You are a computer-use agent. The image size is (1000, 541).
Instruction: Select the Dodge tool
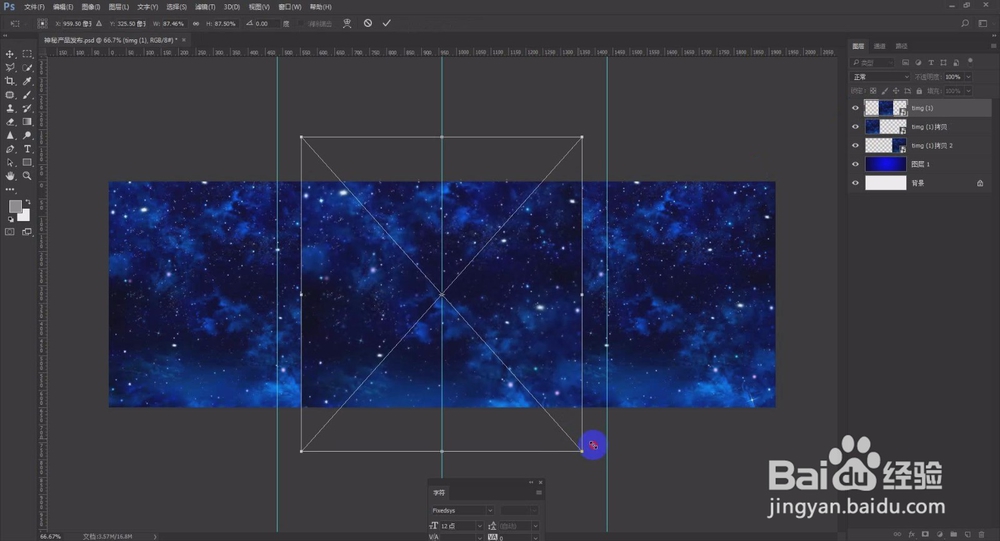tap(27, 135)
